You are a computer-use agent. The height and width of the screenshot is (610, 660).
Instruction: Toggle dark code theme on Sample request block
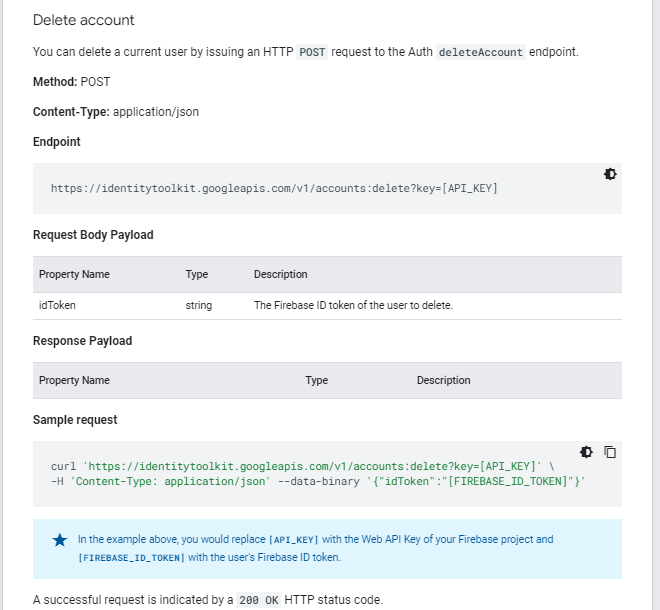586,452
